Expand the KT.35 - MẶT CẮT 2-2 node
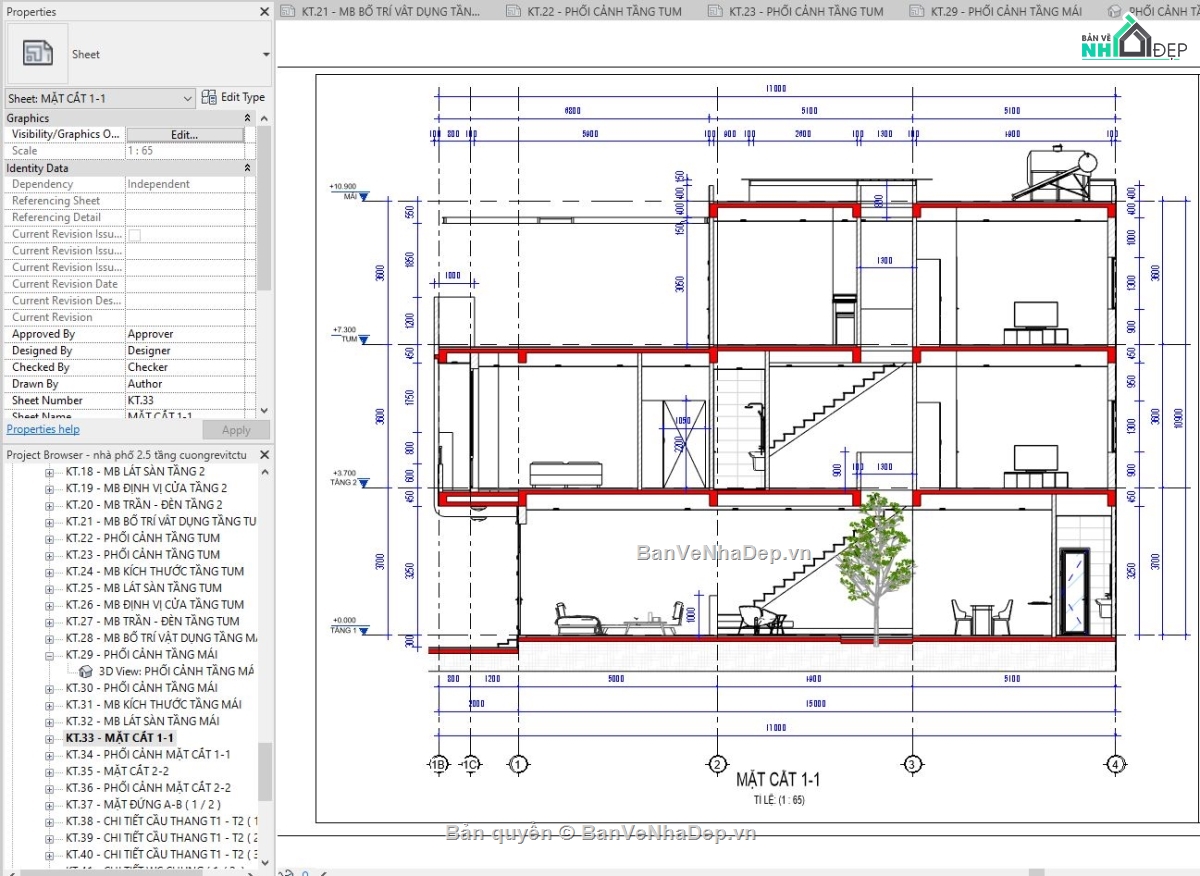The height and width of the screenshot is (876, 1200). point(50,771)
